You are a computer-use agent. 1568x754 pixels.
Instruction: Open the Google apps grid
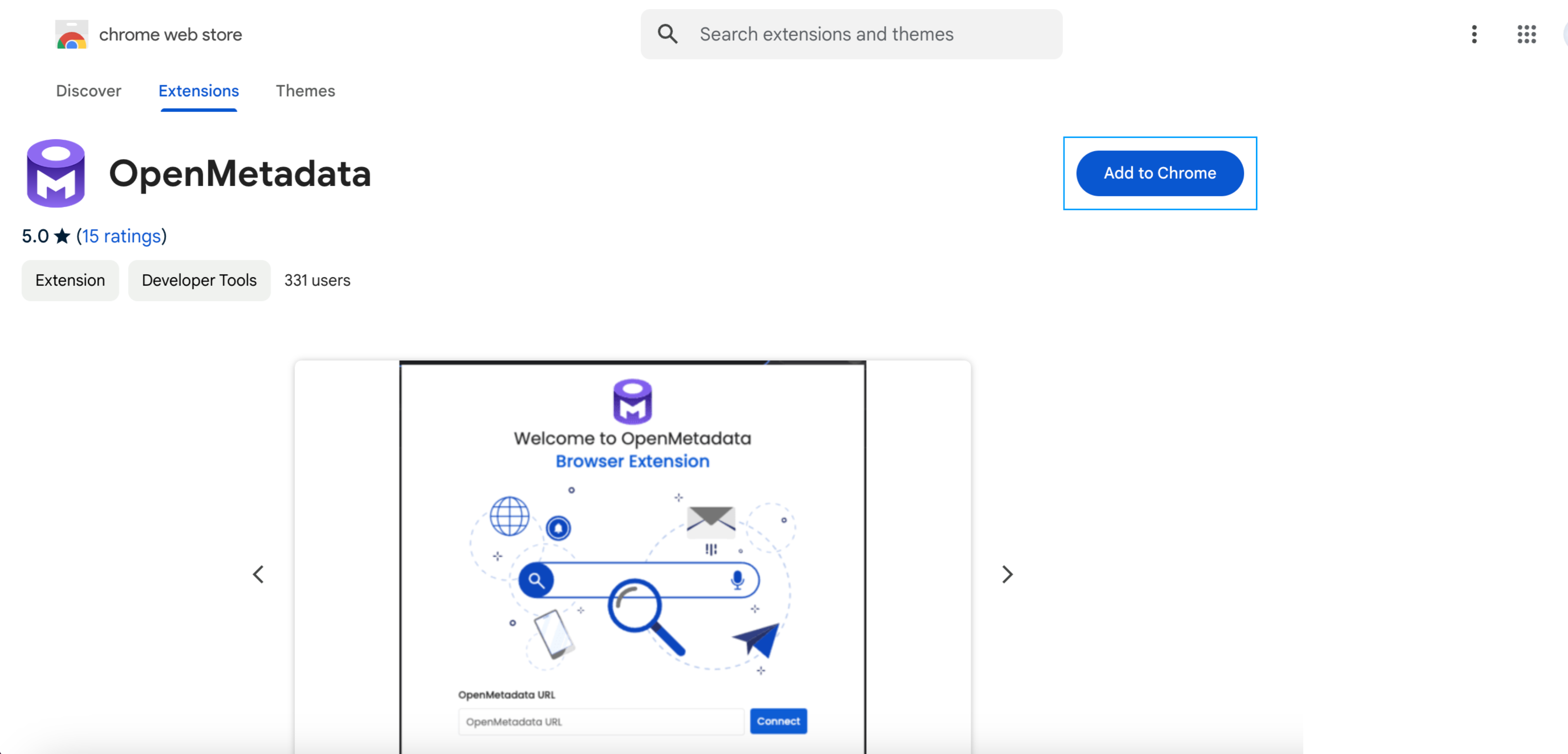tap(1527, 35)
